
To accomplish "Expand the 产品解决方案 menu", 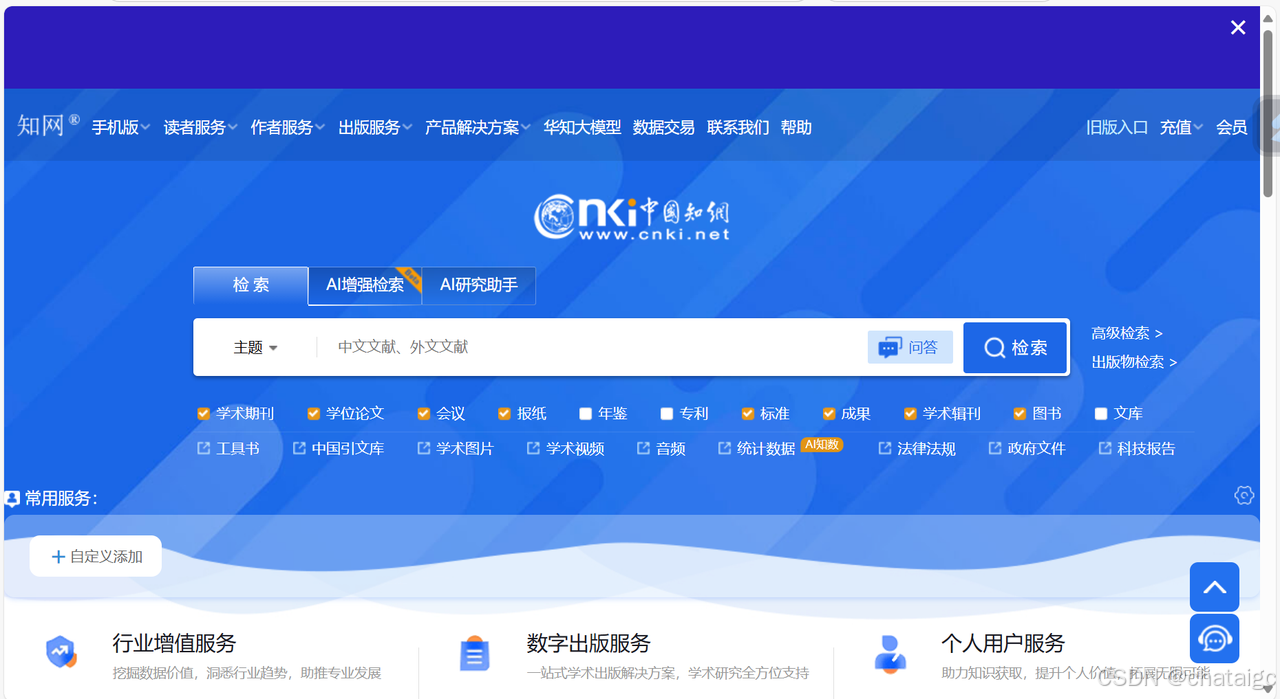I will pos(478,127).
